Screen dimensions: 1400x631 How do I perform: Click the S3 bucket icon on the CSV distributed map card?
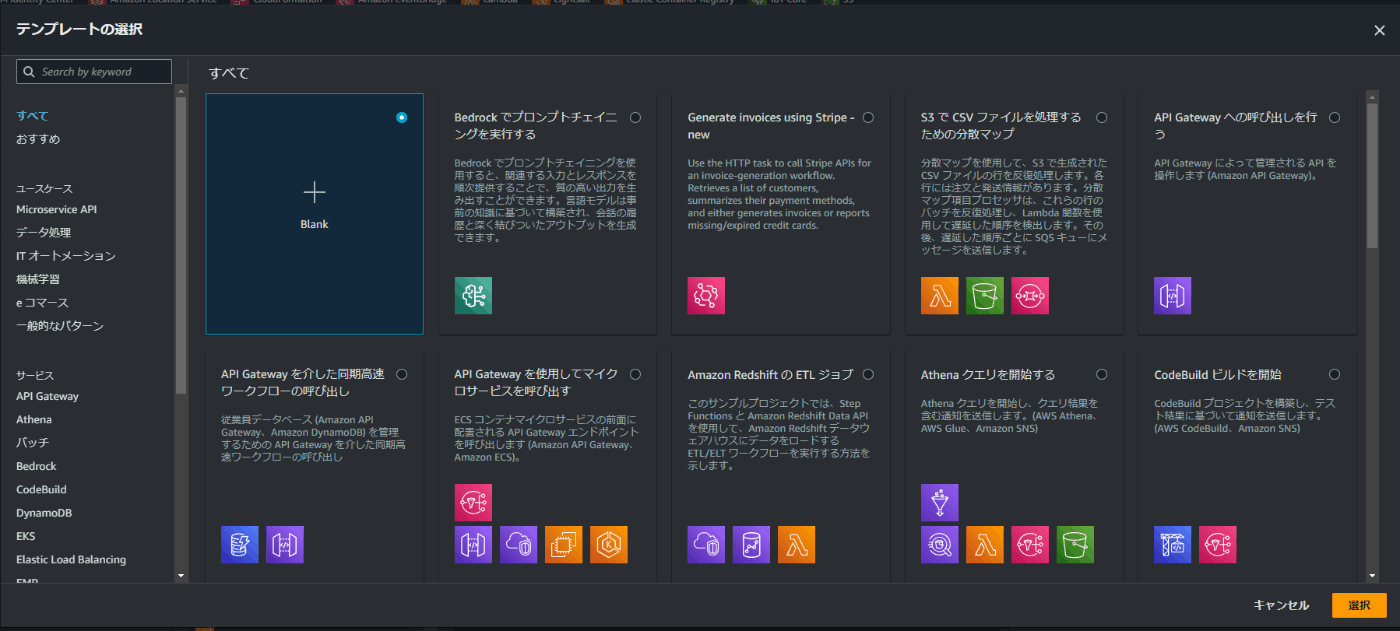pos(985,296)
